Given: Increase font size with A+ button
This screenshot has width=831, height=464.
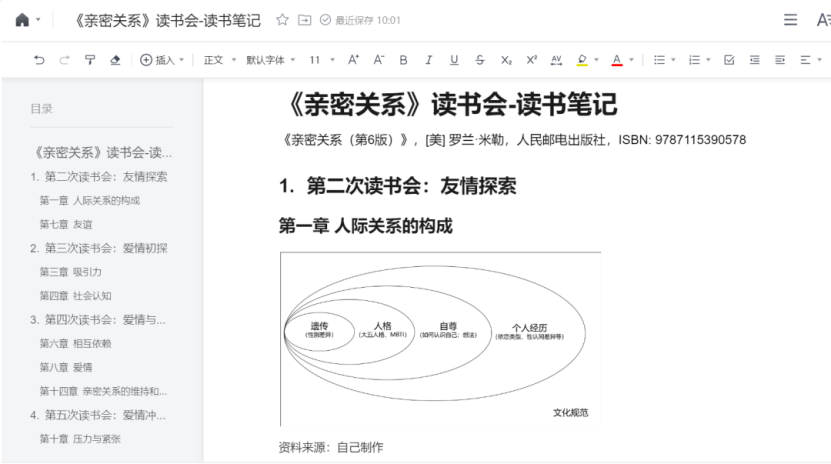Looking at the screenshot, I should point(354,60).
